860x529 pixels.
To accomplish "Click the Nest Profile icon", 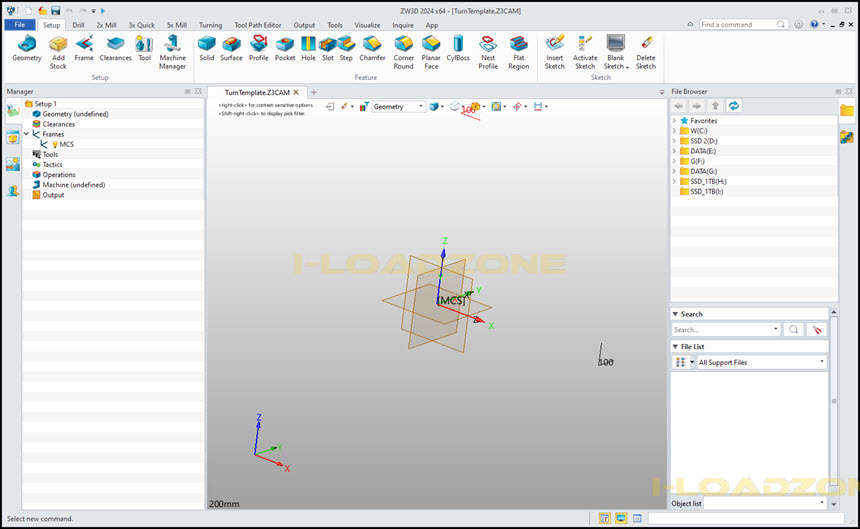I will [x=488, y=53].
